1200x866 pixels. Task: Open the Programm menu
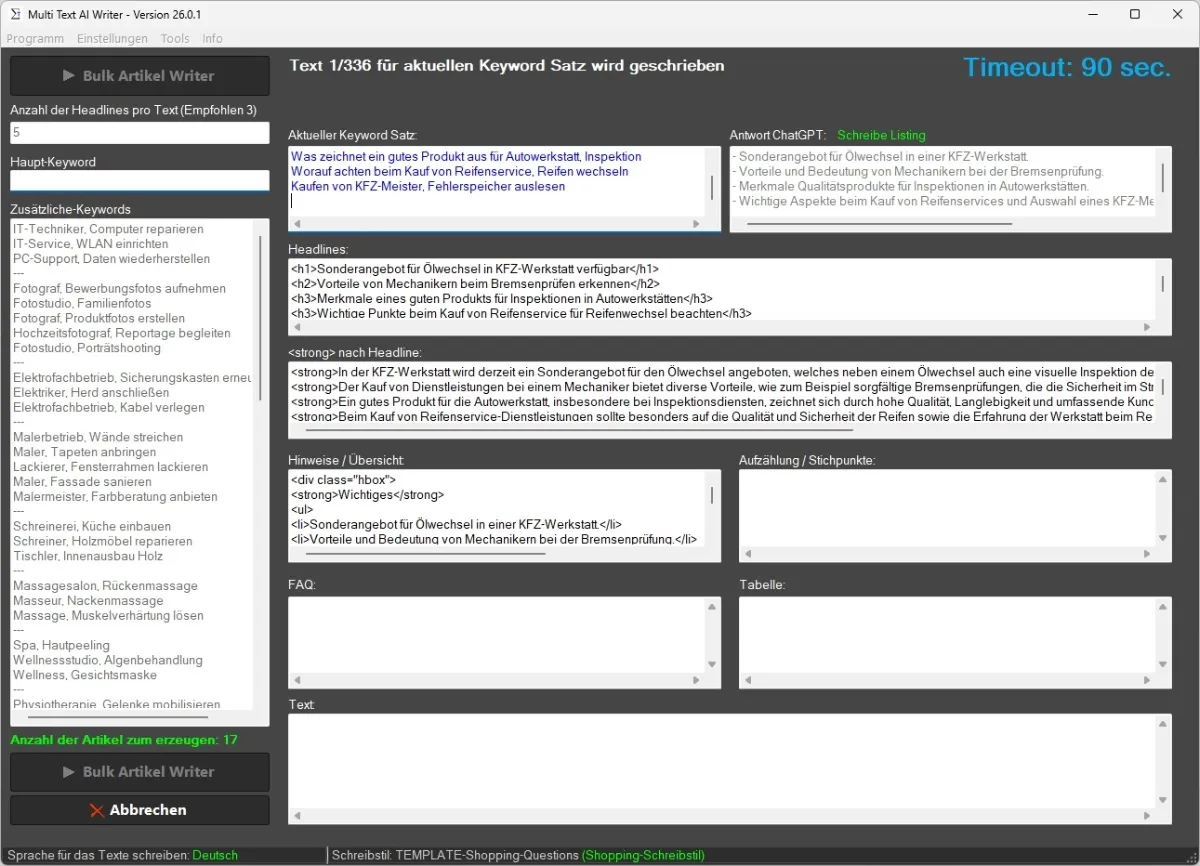[35, 38]
